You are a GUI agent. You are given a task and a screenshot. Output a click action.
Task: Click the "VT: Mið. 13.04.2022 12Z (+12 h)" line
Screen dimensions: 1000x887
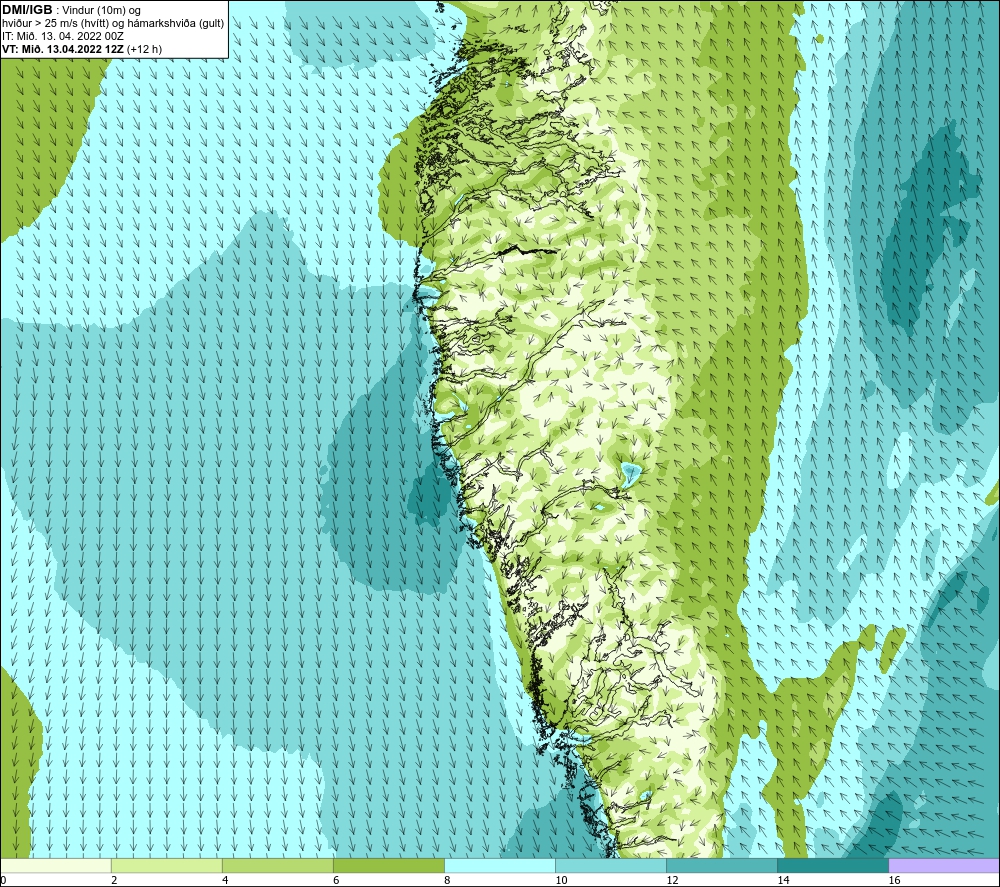pyautogui.click(x=82, y=49)
